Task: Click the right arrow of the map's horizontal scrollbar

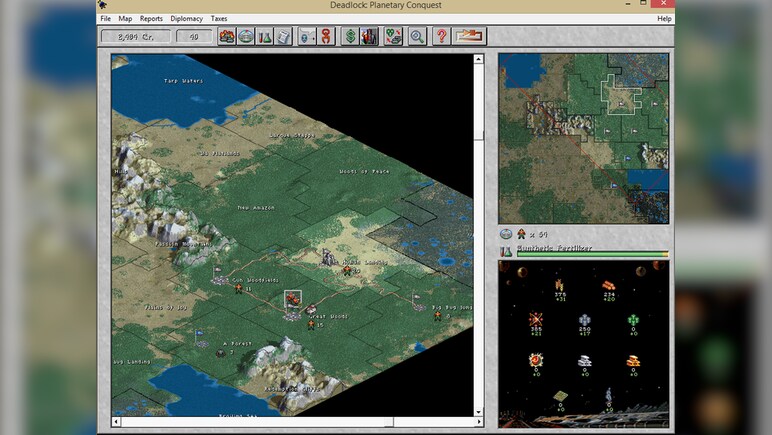Action: [478, 421]
